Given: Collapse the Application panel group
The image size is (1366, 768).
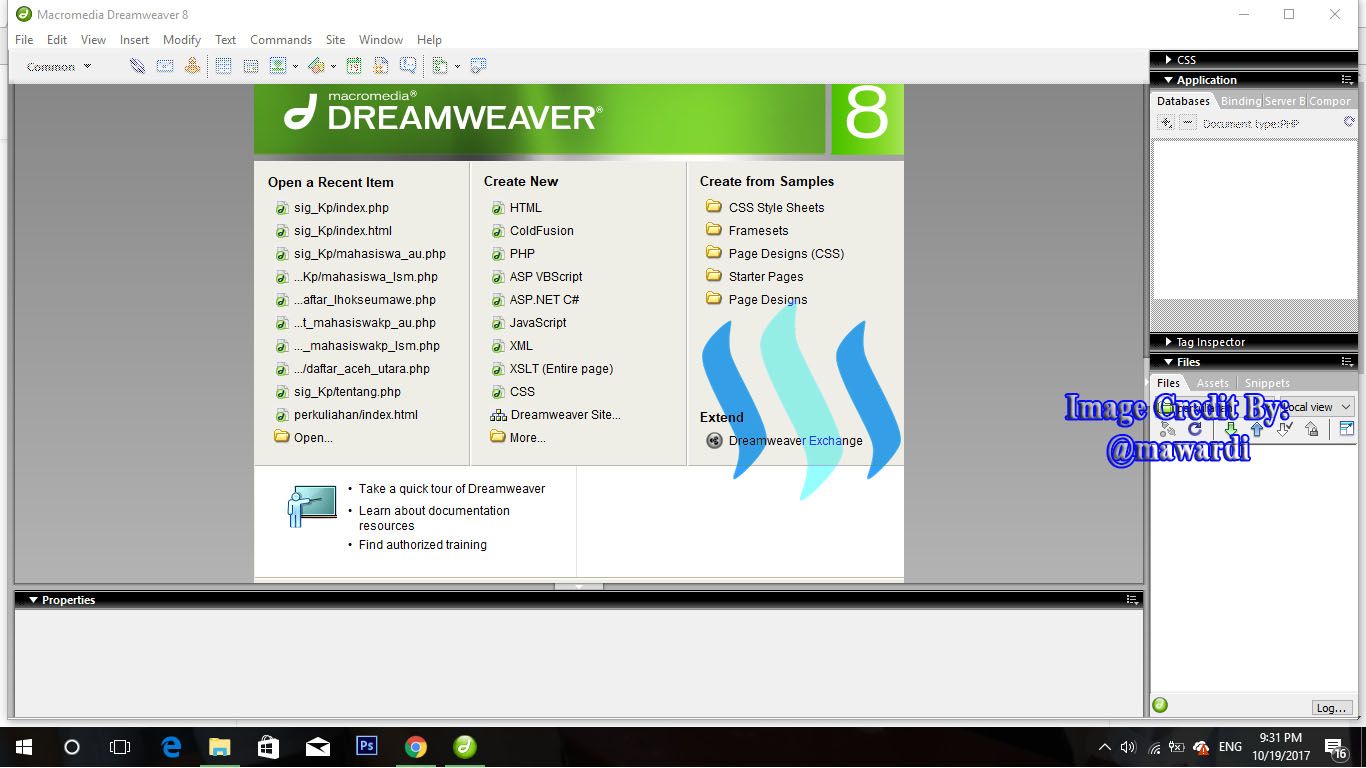Looking at the screenshot, I should click(1168, 80).
